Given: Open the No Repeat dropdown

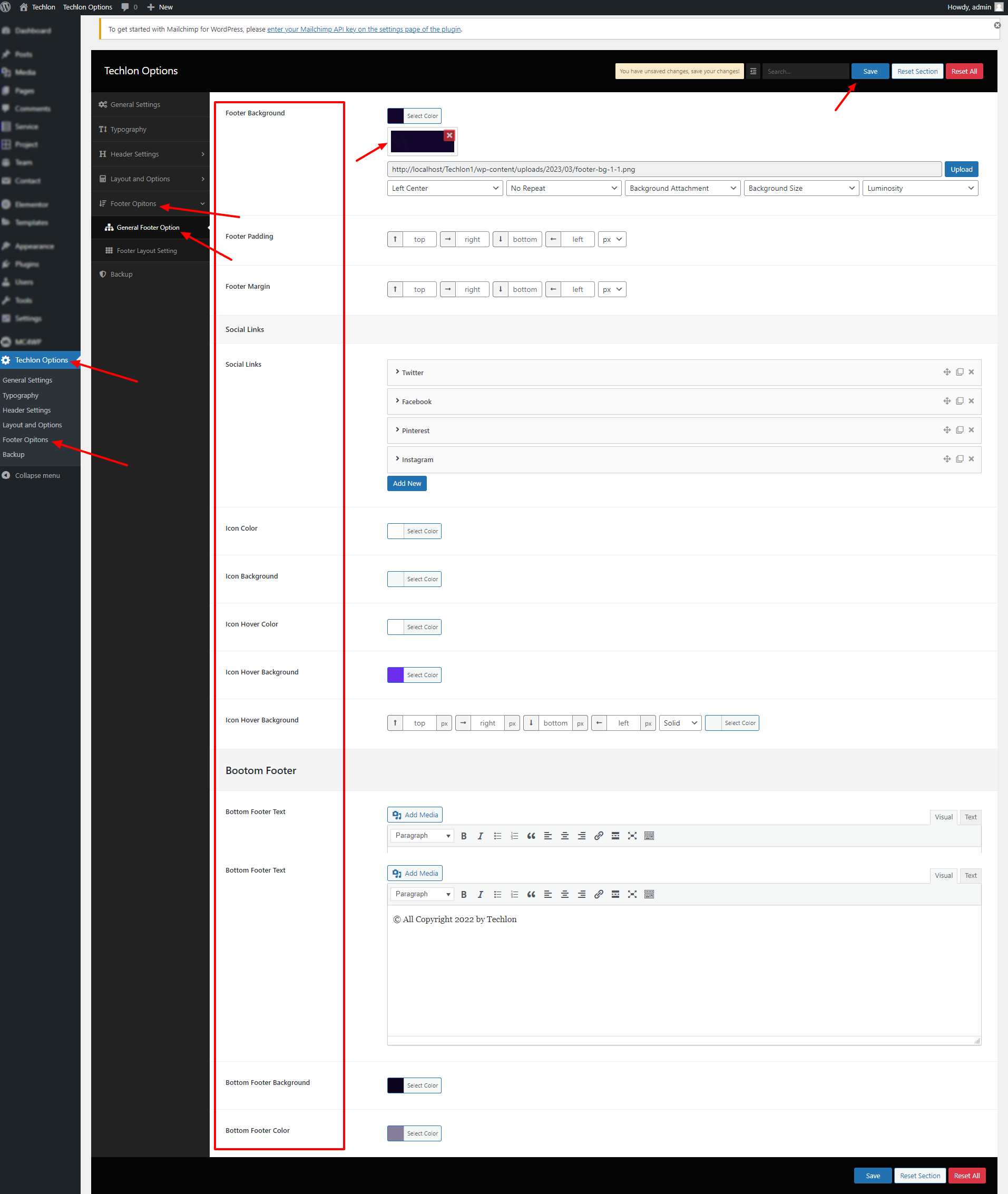Looking at the screenshot, I should point(563,188).
